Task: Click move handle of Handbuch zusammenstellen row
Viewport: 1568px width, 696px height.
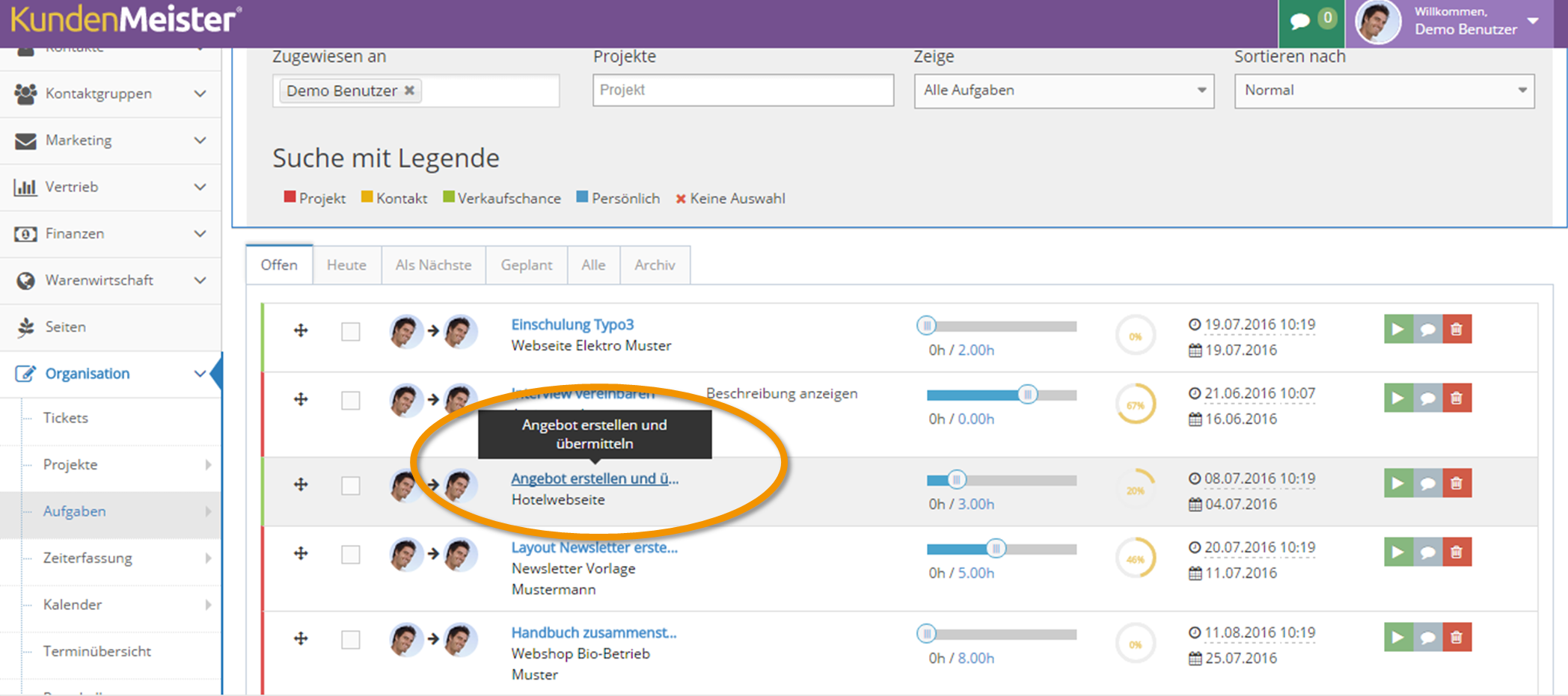Action: (301, 638)
